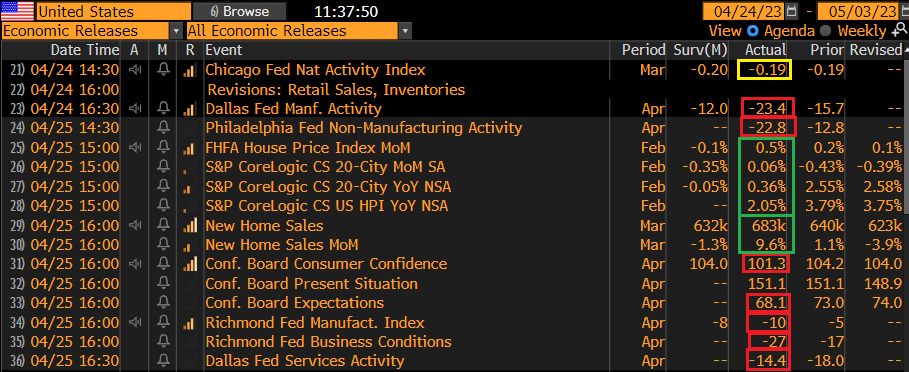Toggle the alert bell for Dallas Fed Services Activity
Viewport: 909px width, 372px height.
pyautogui.click(x=163, y=361)
